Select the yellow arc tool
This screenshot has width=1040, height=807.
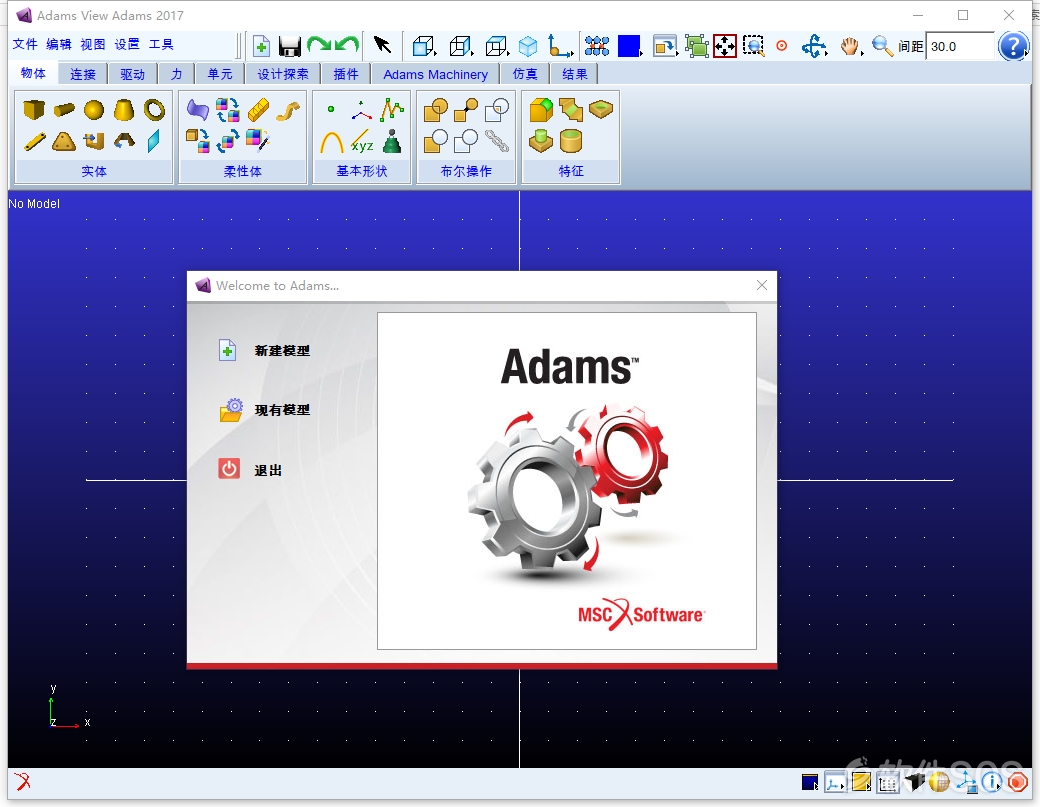pos(332,141)
